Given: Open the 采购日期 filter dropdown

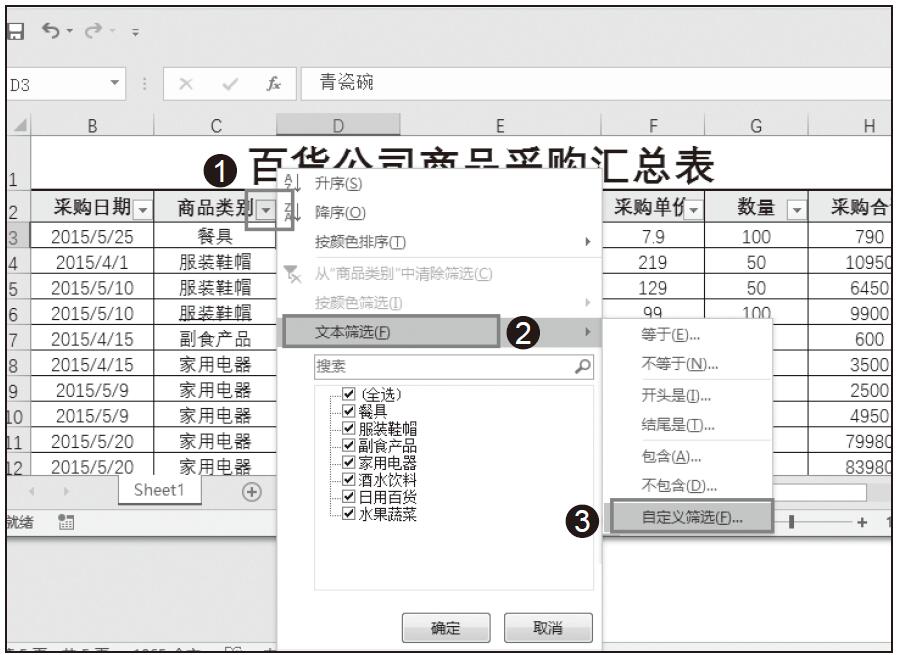Looking at the screenshot, I should (142, 208).
